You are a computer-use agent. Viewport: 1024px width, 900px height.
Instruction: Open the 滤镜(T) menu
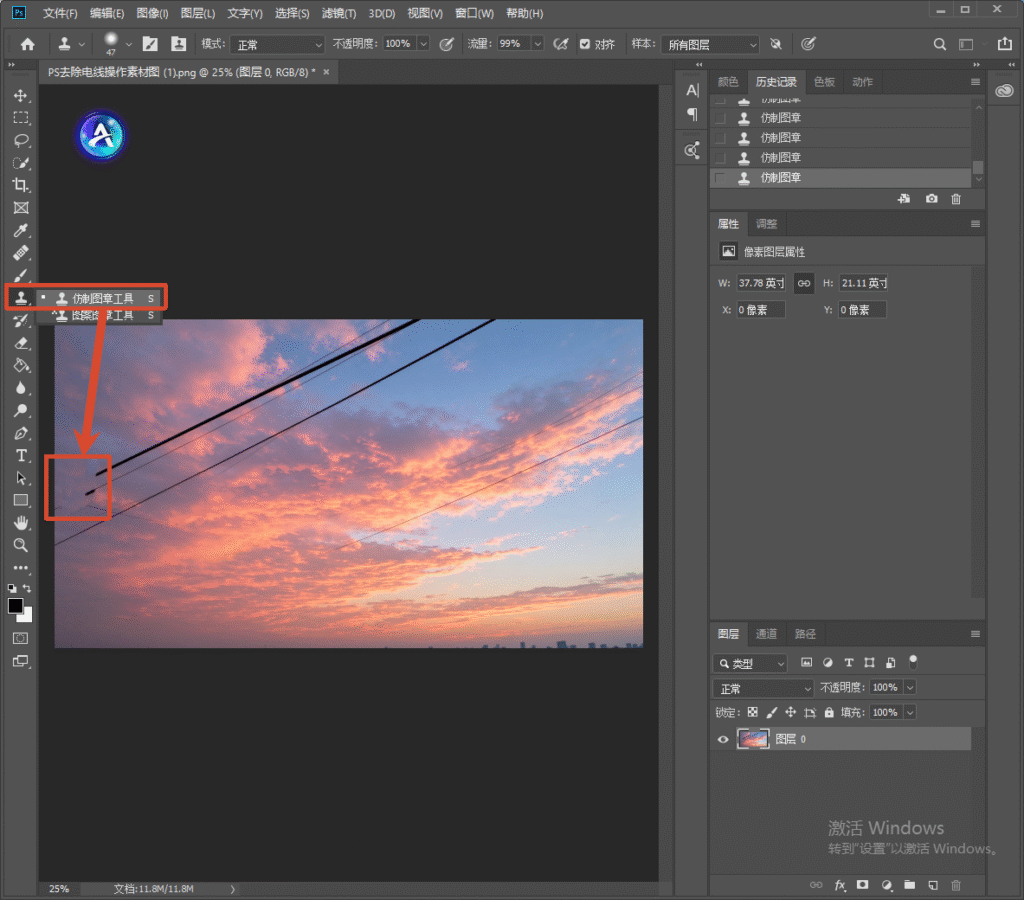click(339, 13)
